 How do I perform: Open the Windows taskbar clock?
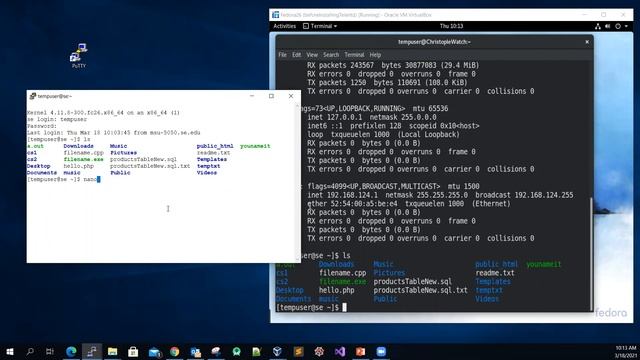click(x=625, y=351)
